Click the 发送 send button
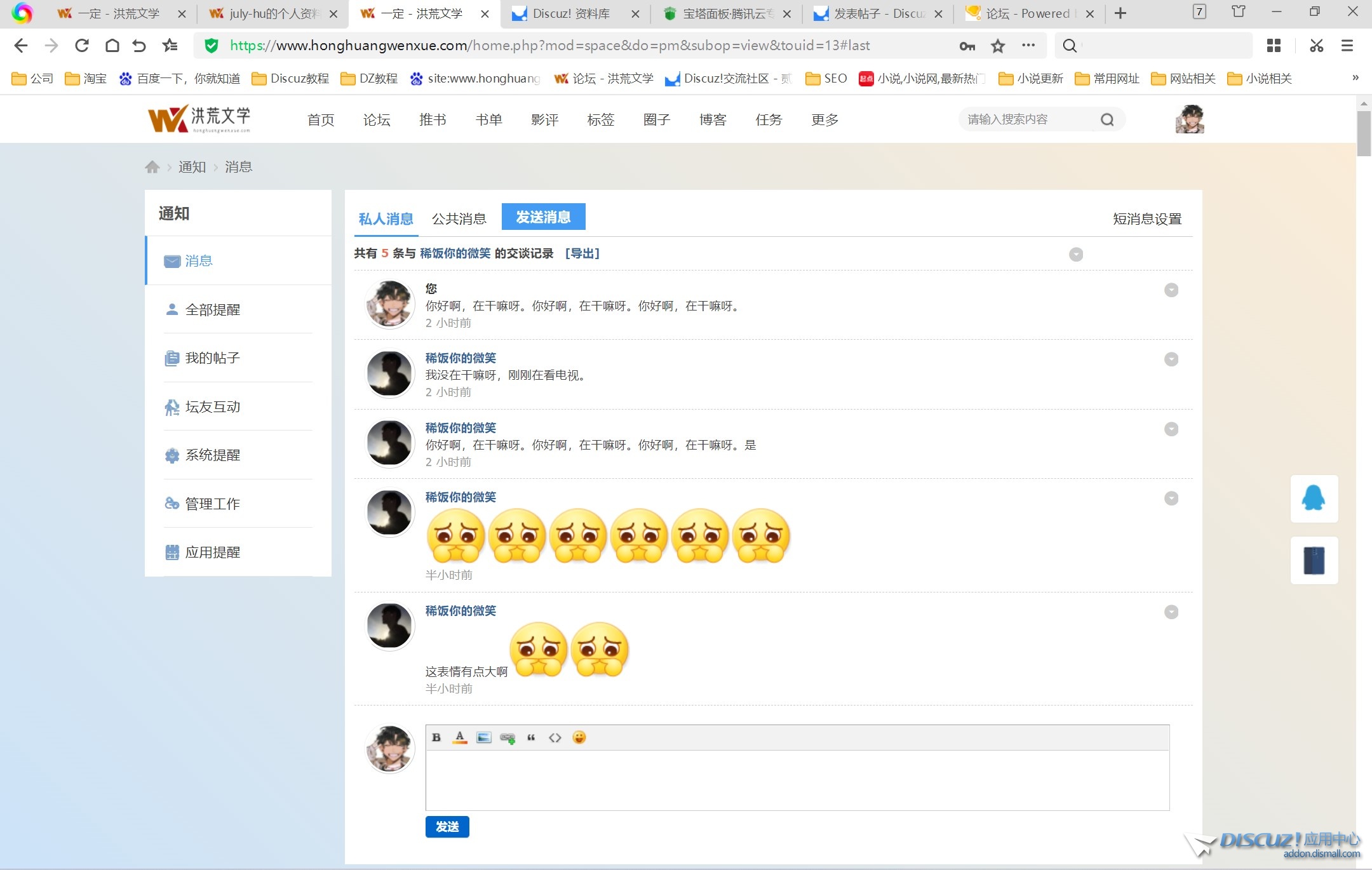 (x=447, y=827)
